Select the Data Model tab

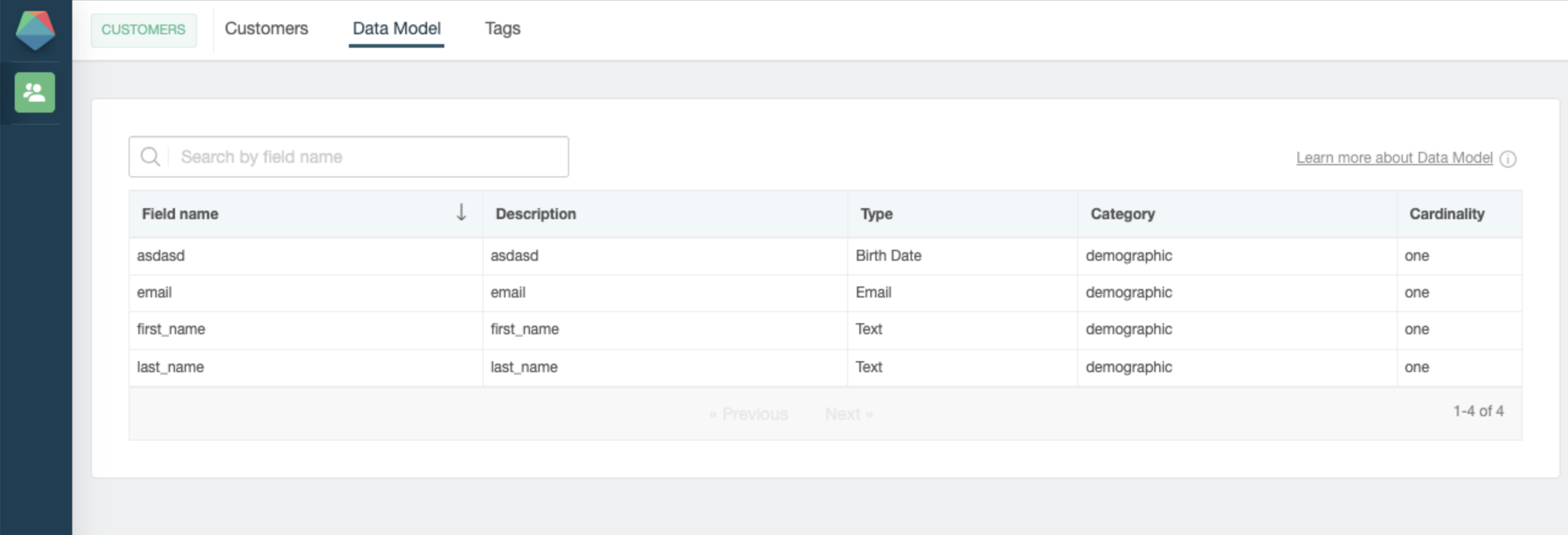pyautogui.click(x=397, y=29)
